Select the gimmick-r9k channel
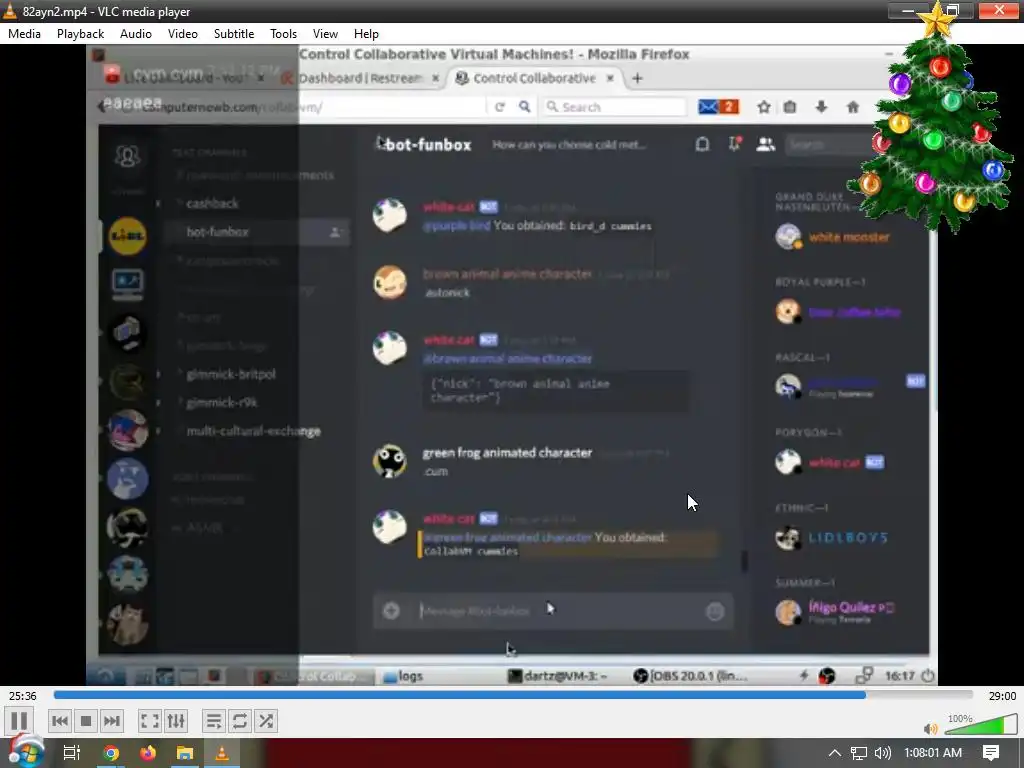This screenshot has width=1024, height=768. pyautogui.click(x=221, y=403)
